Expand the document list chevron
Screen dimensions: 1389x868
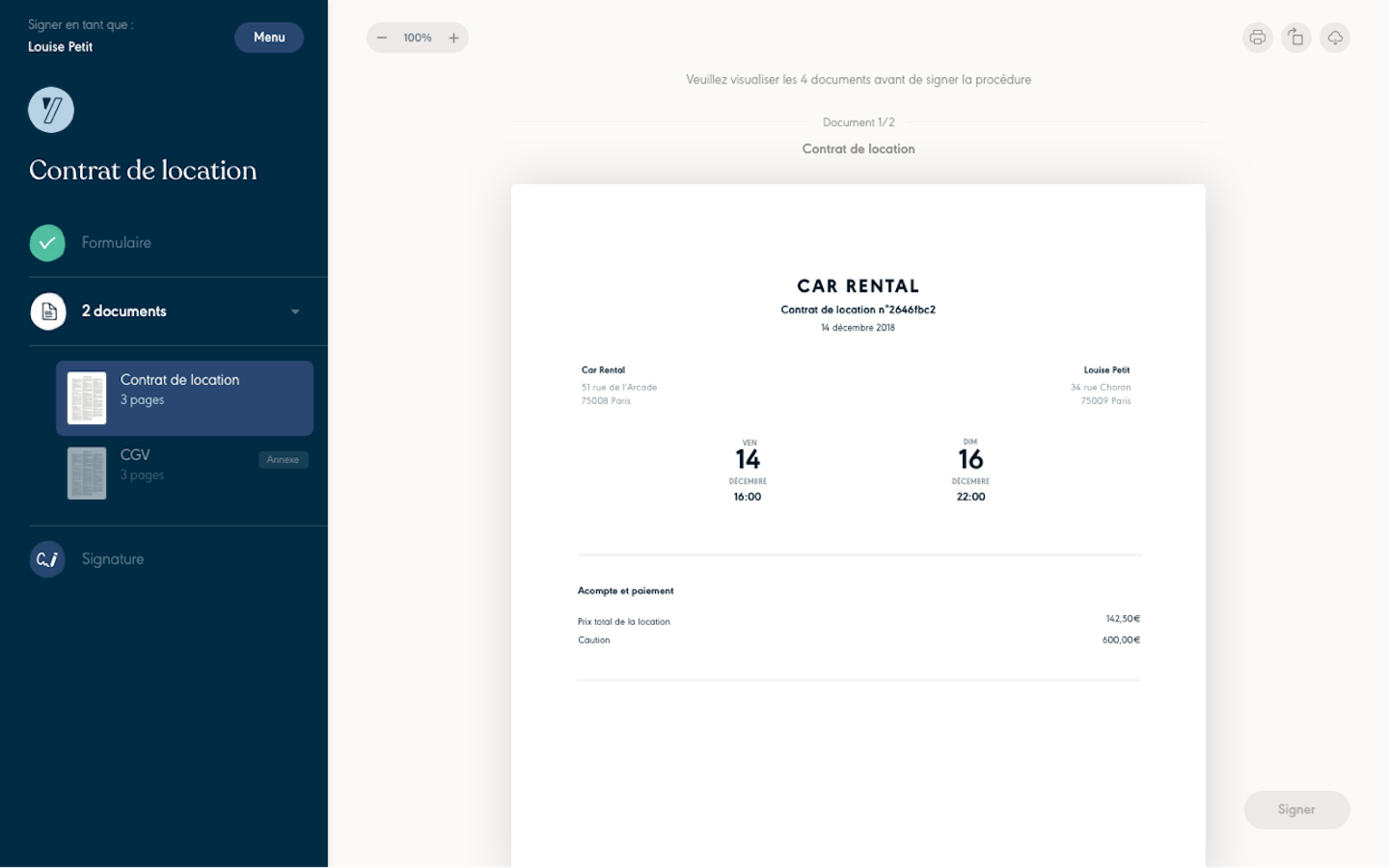pos(295,312)
